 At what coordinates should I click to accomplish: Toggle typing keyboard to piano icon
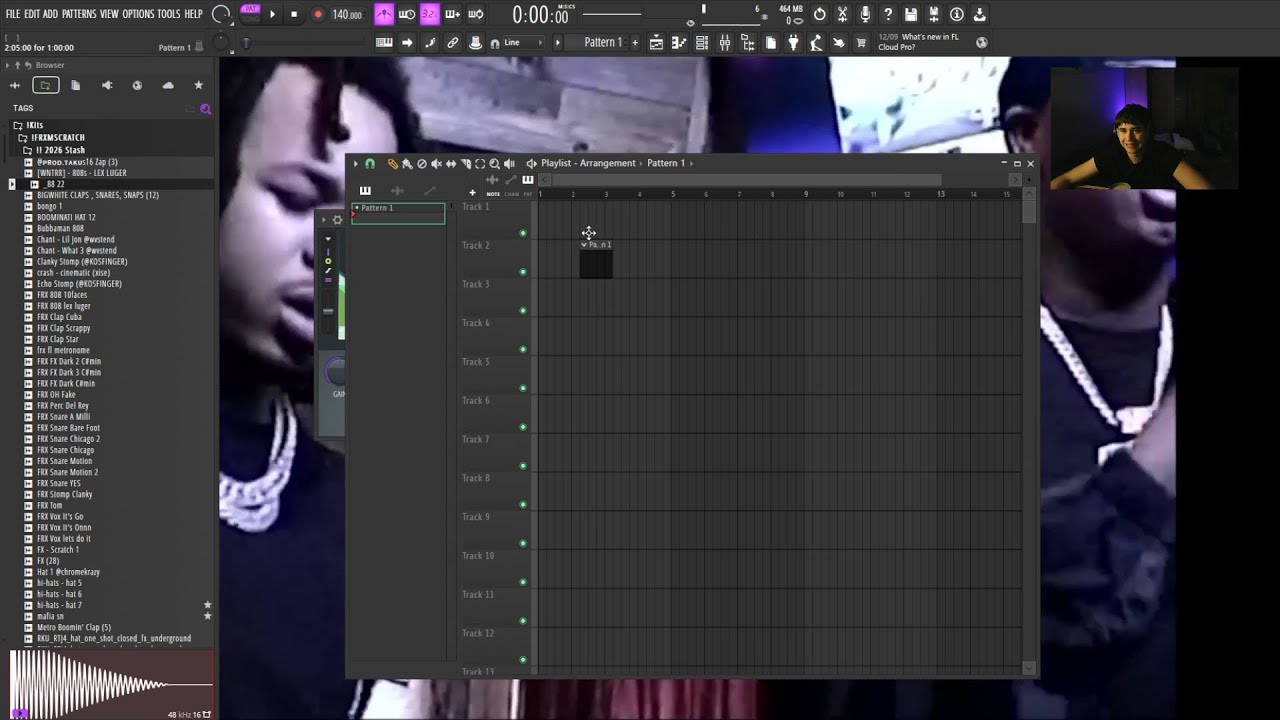pyautogui.click(x=384, y=42)
